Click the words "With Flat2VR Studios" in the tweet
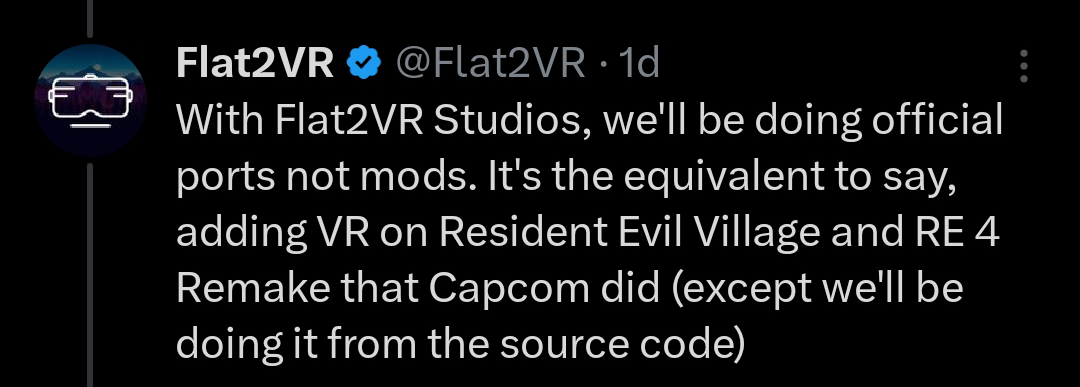 tap(382, 121)
